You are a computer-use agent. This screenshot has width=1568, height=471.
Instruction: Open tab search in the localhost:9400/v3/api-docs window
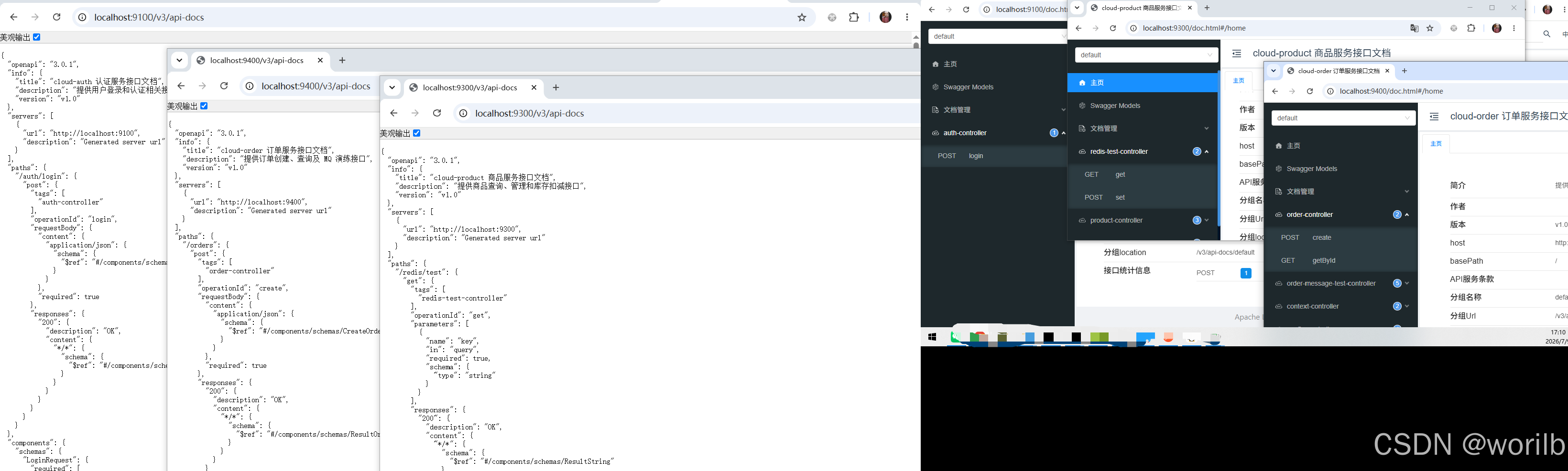coord(180,60)
